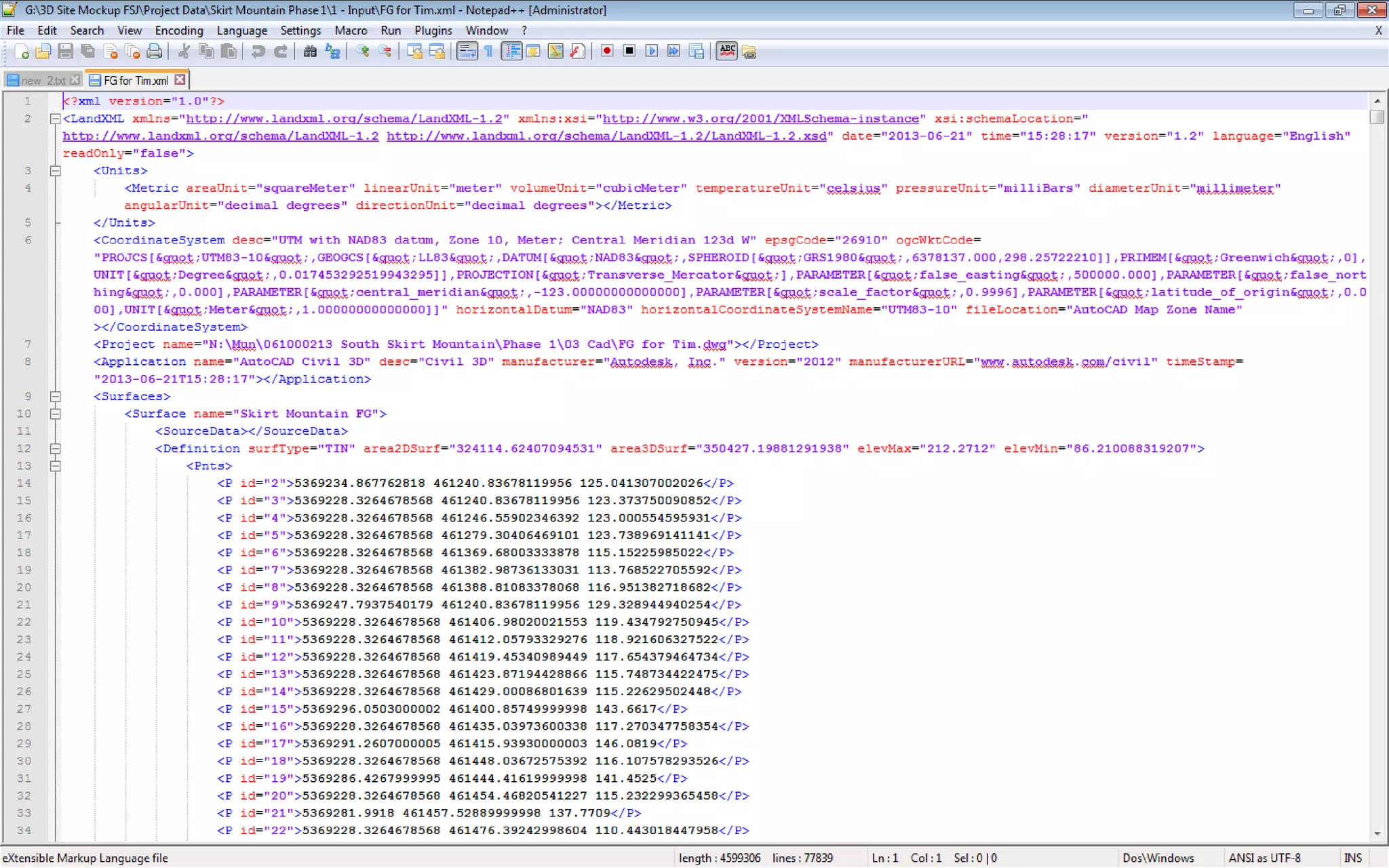Click the Start Recording macro button
Image resolution: width=1389 pixels, height=868 pixels.
607,52
